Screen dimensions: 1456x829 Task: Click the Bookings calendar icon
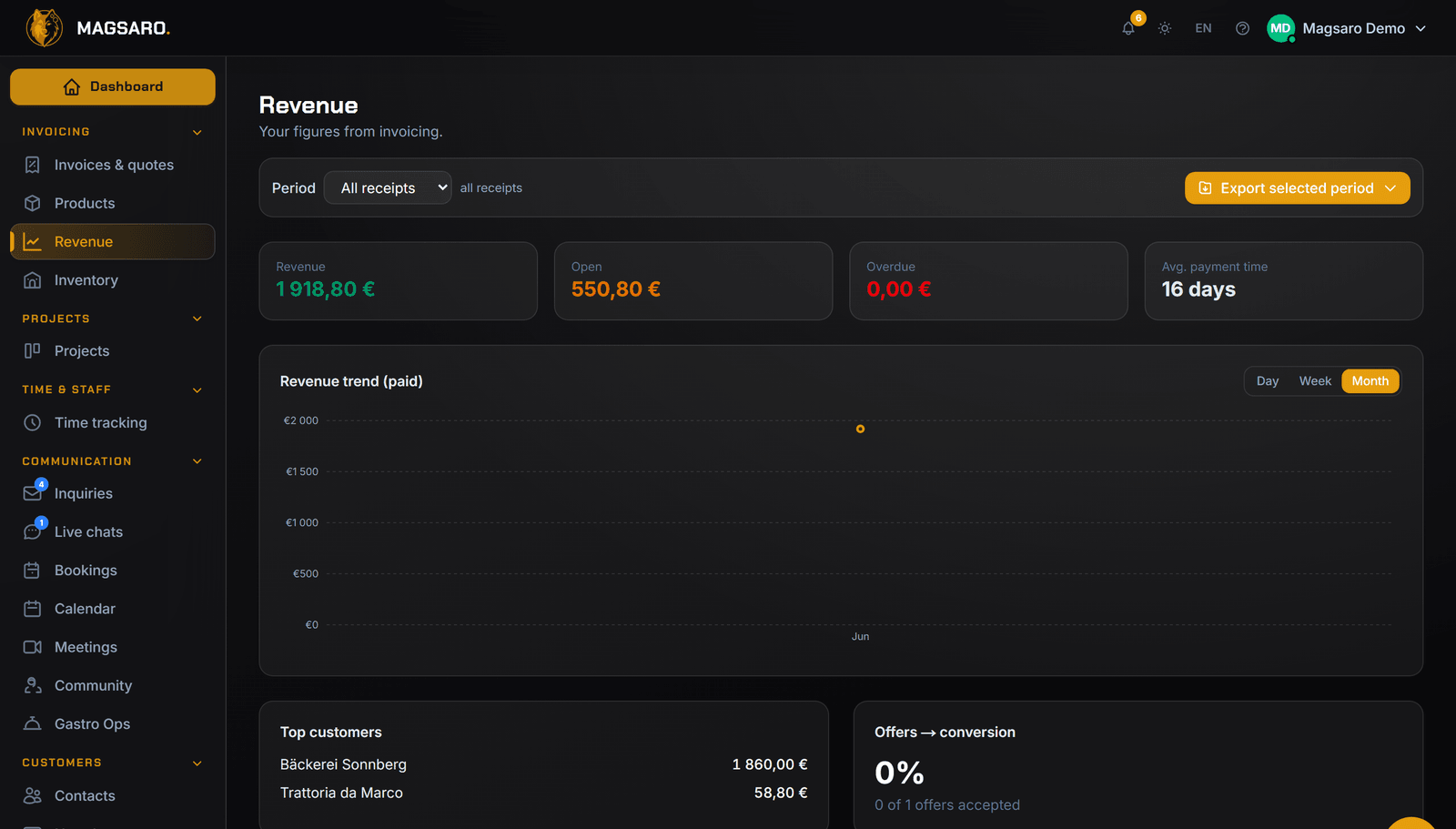(33, 571)
